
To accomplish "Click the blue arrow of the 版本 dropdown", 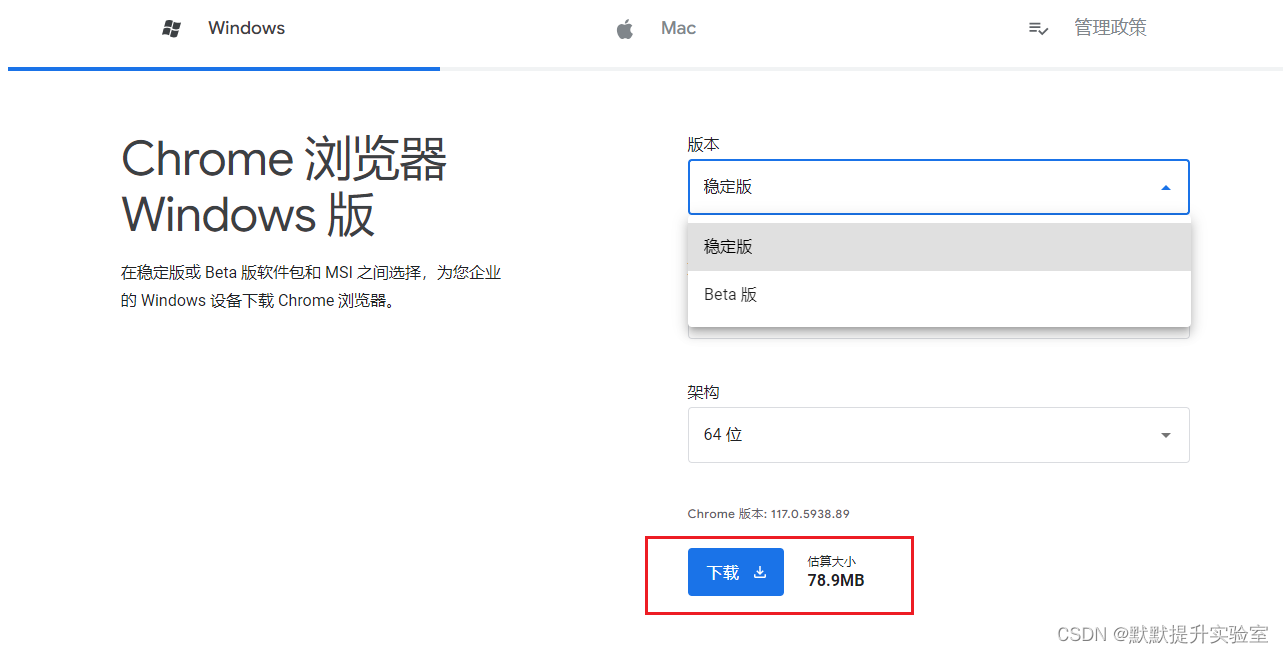I will click(1166, 187).
